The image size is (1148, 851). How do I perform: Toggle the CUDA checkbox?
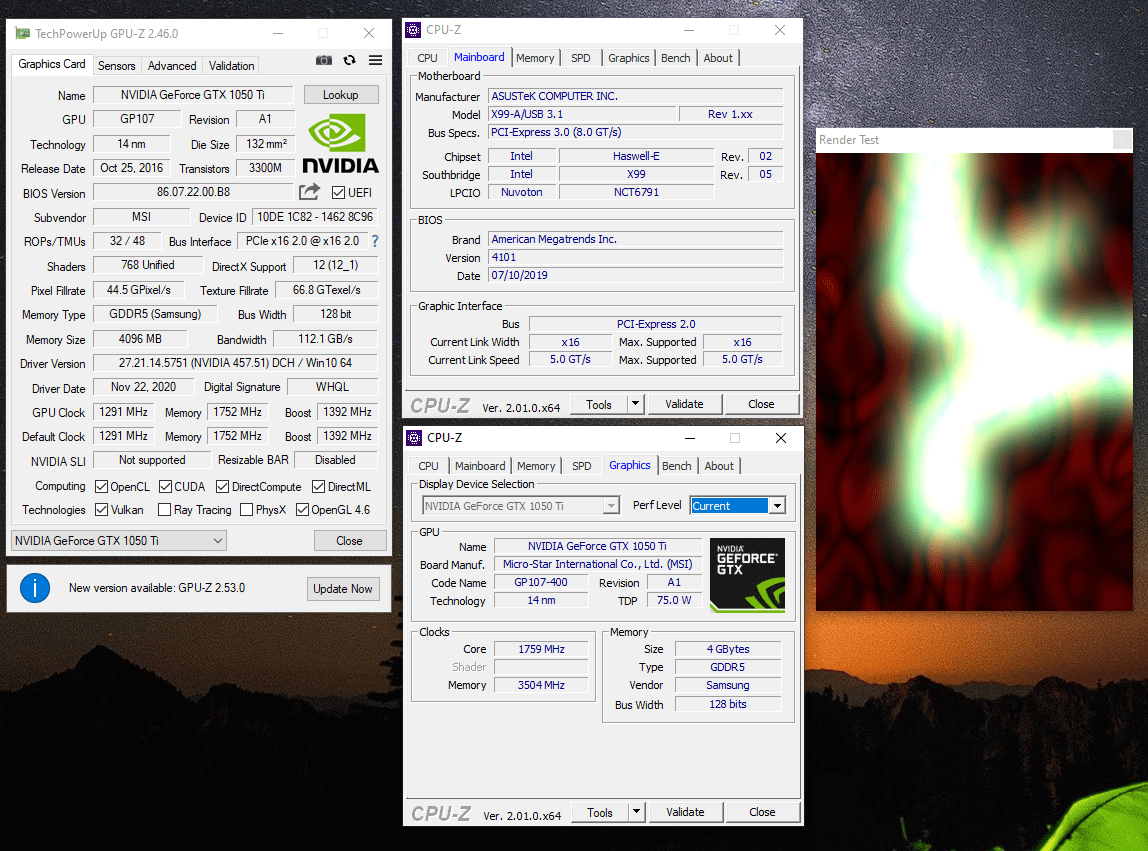(165, 487)
